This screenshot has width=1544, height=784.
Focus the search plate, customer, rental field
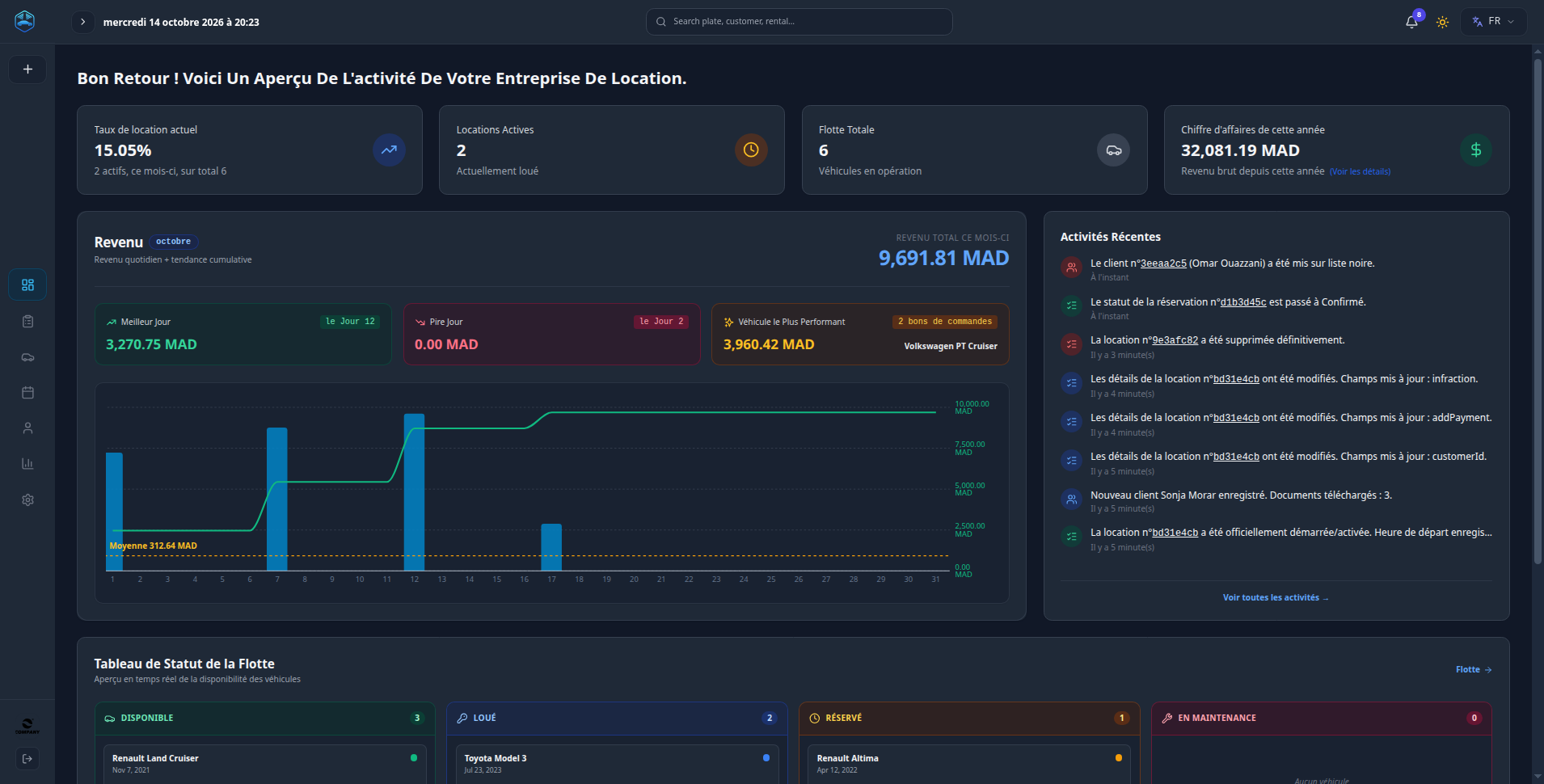(799, 22)
